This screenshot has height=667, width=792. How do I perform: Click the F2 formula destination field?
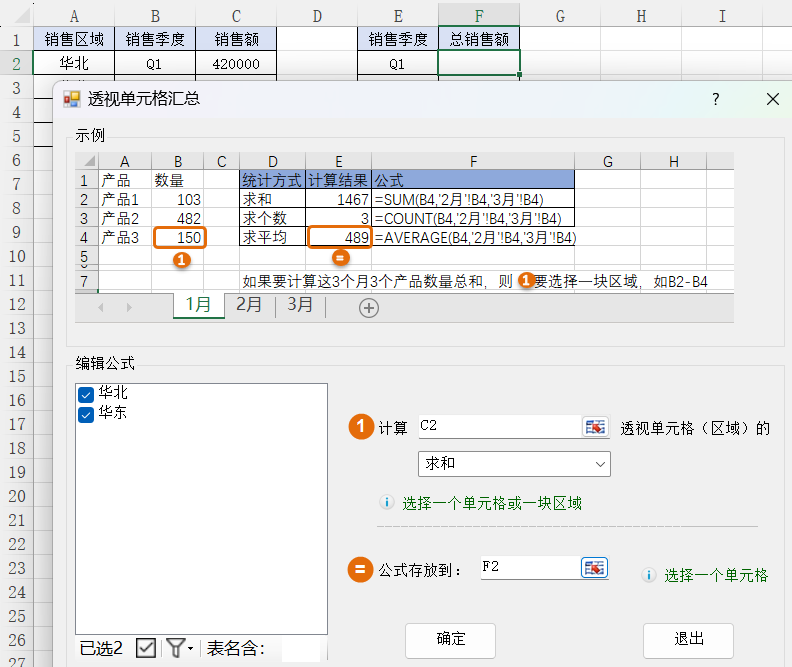[x=528, y=568]
